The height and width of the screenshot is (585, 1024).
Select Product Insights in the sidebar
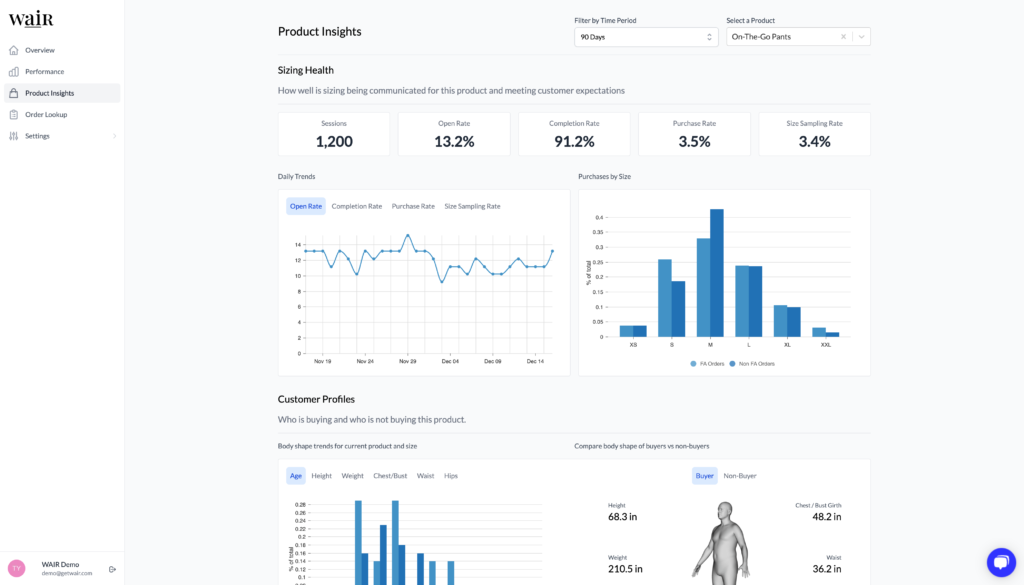[62, 93]
